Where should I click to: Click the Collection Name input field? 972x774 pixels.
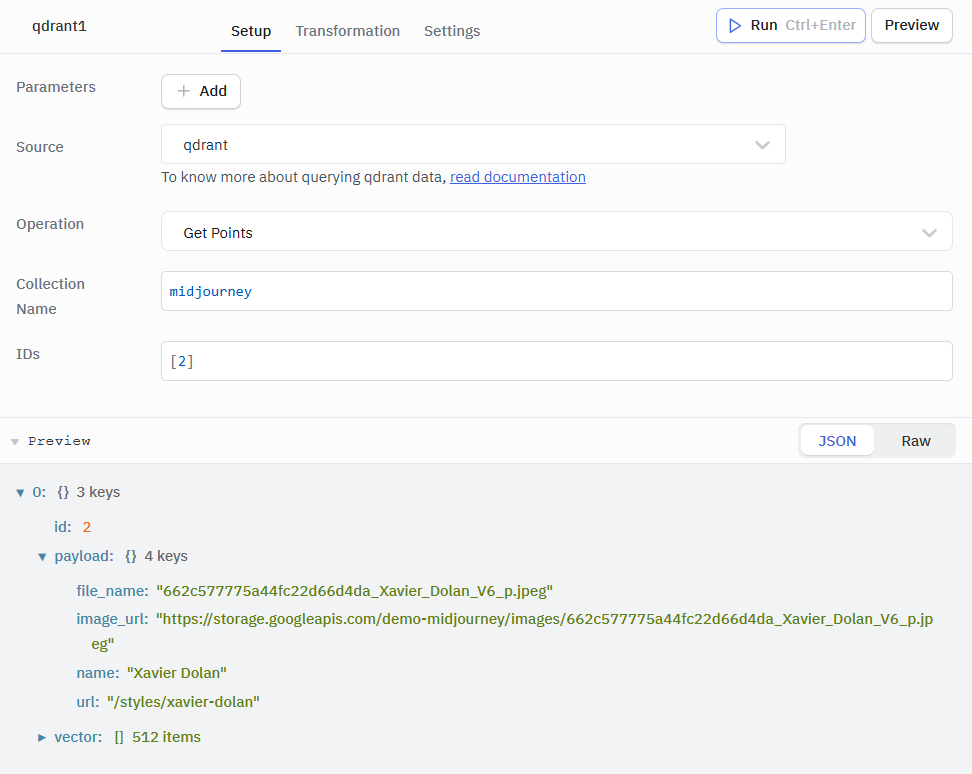(x=557, y=291)
